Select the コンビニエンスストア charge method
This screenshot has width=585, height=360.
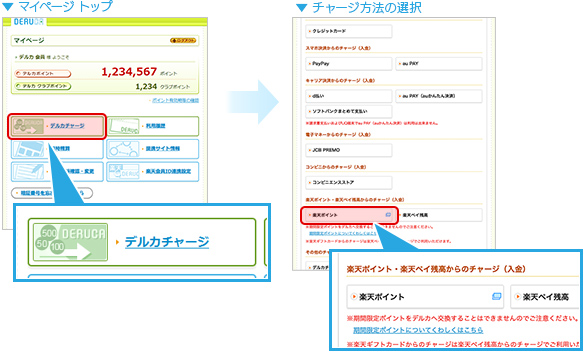pos(348,182)
